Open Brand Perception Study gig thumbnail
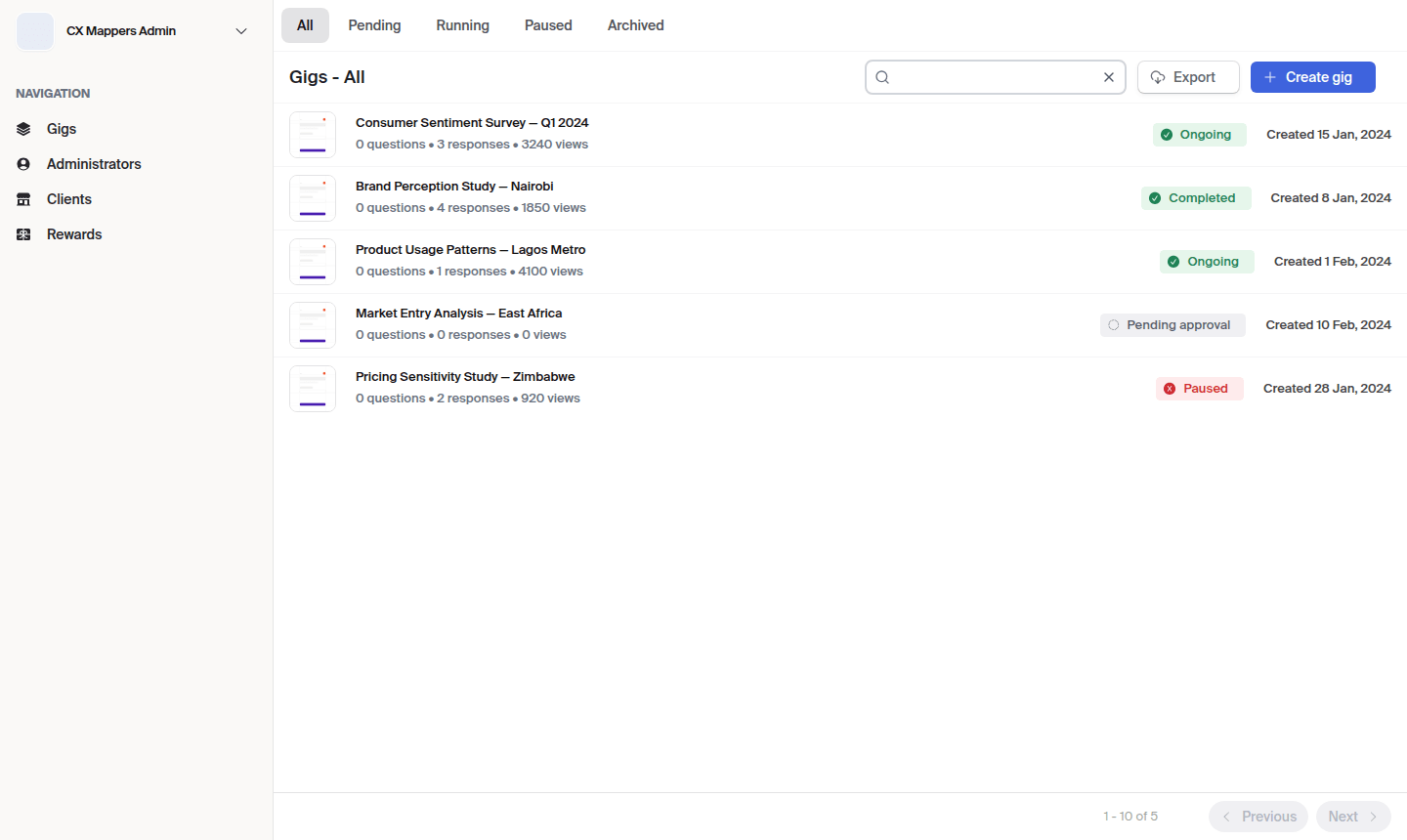Image resolution: width=1407 pixels, height=840 pixels. pyautogui.click(x=313, y=198)
